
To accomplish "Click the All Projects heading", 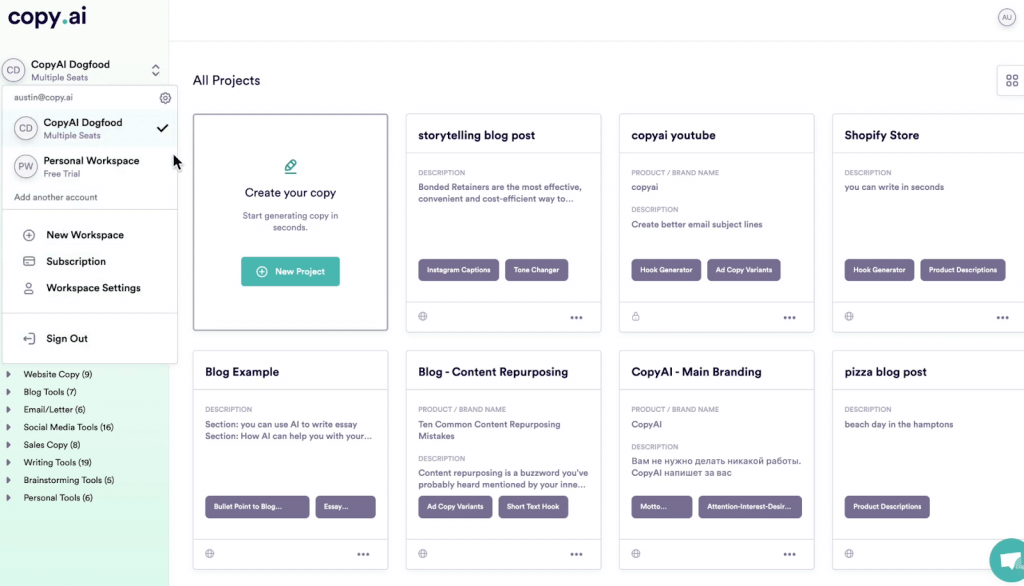I will [226, 80].
